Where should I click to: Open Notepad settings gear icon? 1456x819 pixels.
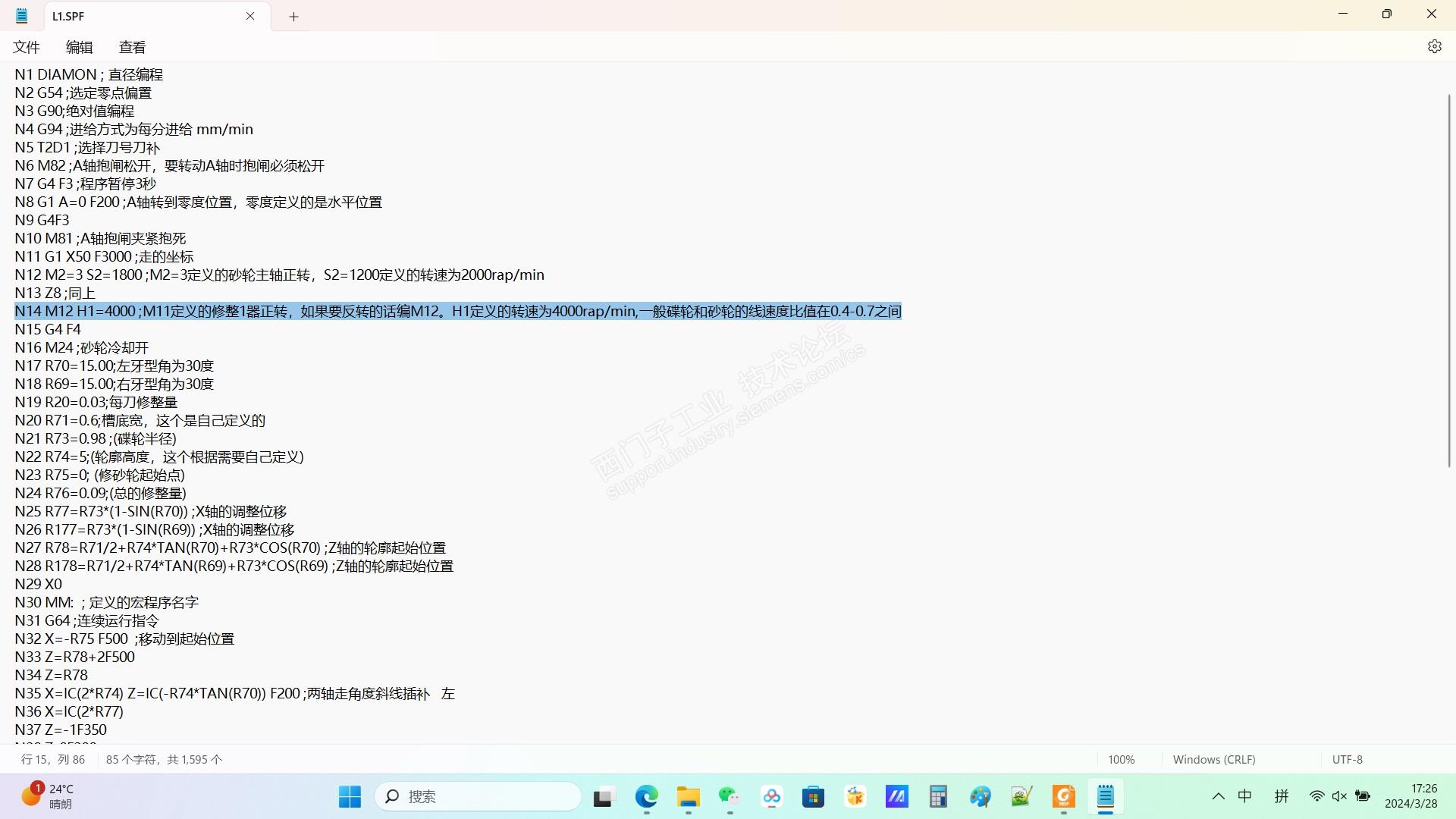point(1434,46)
